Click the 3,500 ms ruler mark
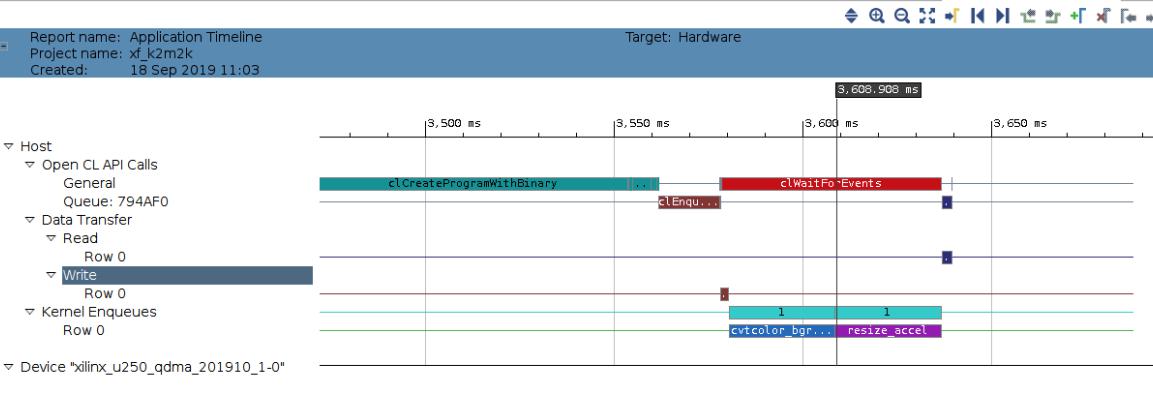 tap(454, 124)
